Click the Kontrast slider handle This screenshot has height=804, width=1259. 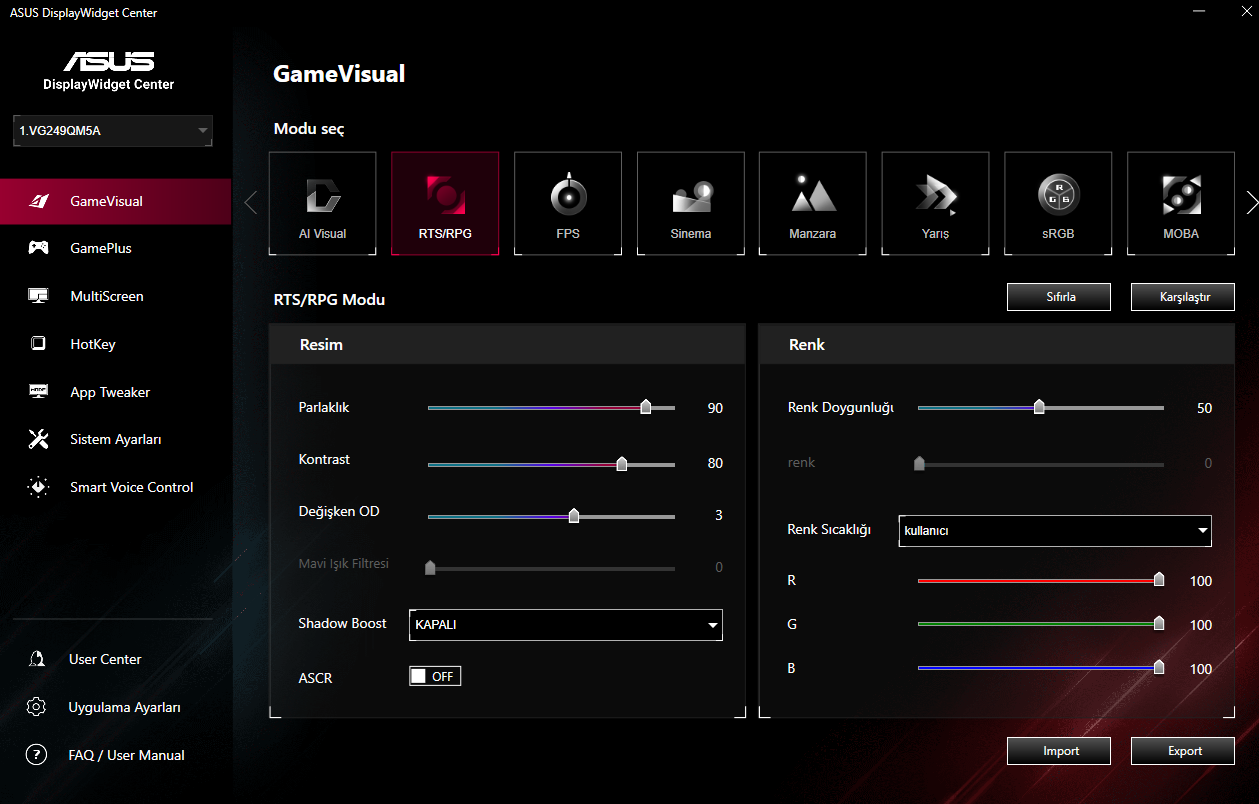click(x=622, y=464)
